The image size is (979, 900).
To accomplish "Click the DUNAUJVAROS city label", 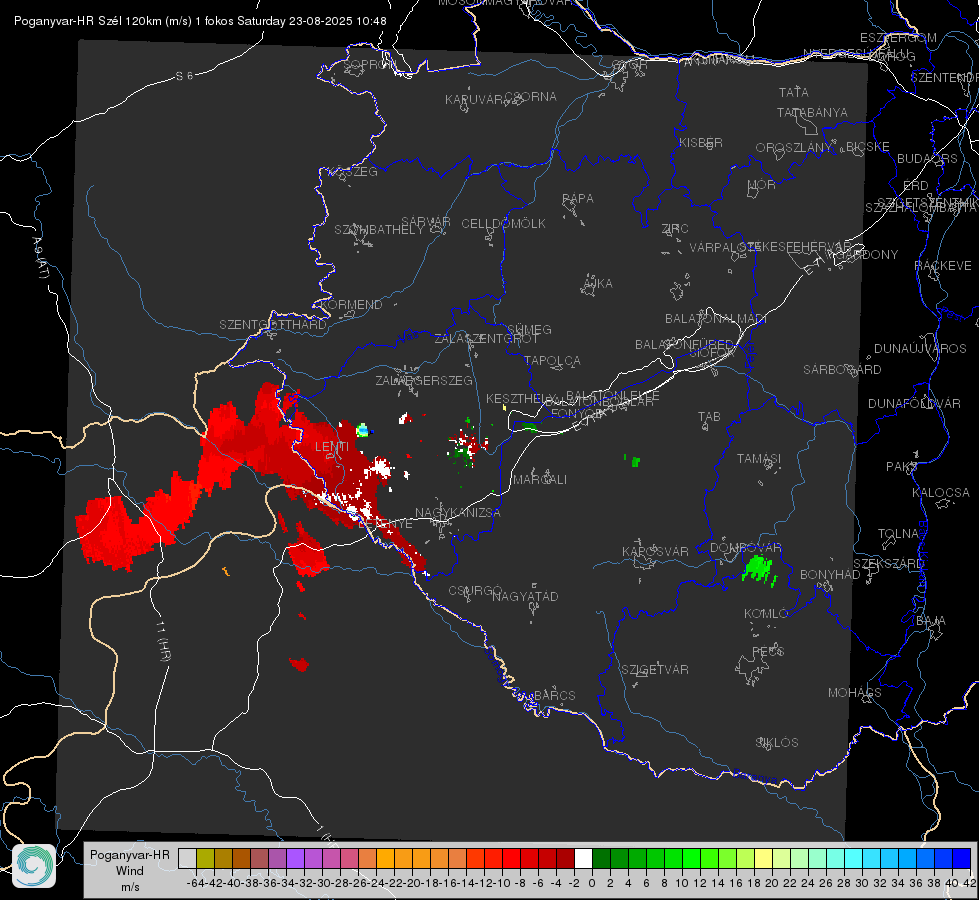I will click(920, 349).
